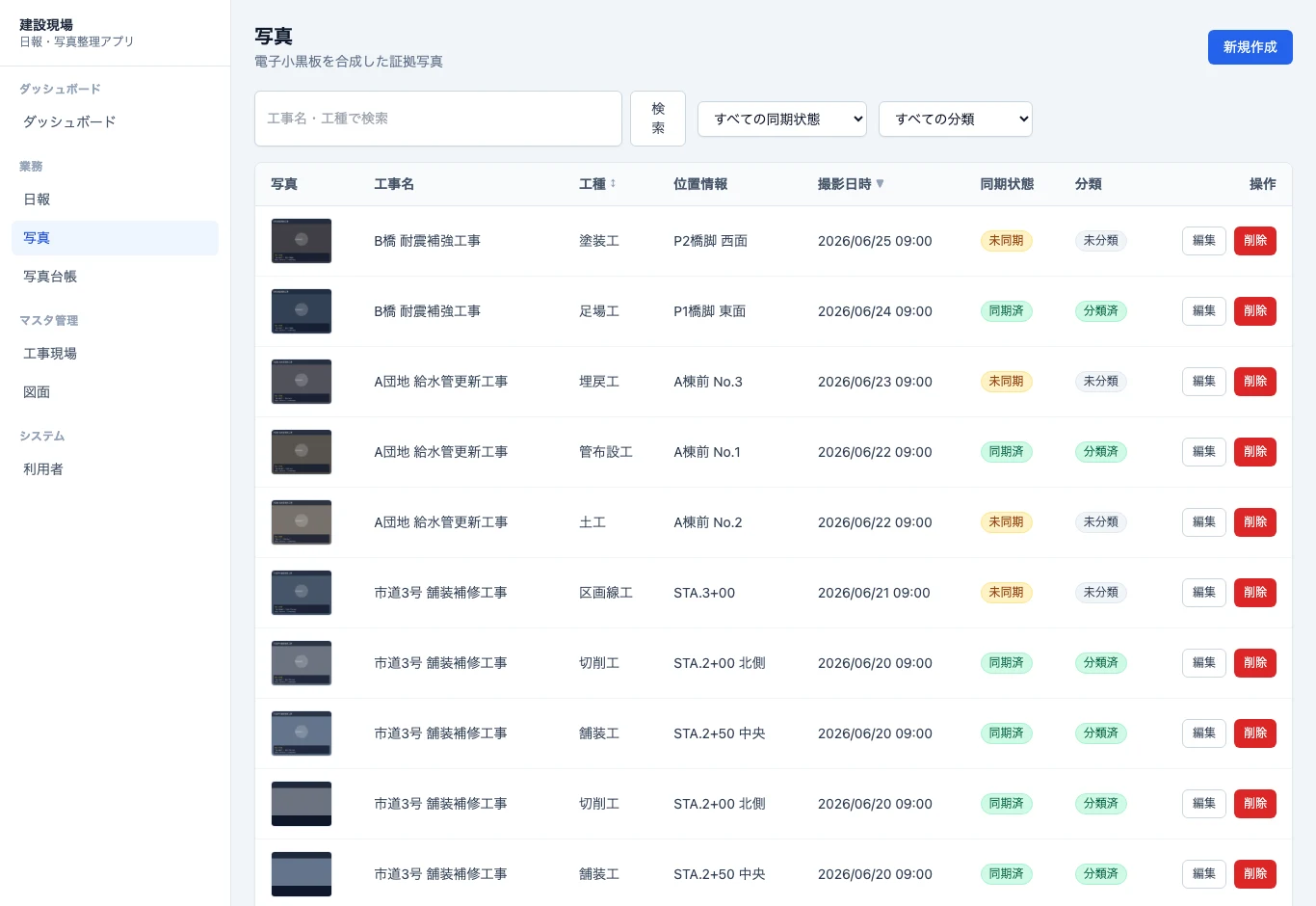Open thumbnail of 埋戻工 A棟前 No.3 photo
This screenshot has width=1316, height=906.
tap(302, 382)
